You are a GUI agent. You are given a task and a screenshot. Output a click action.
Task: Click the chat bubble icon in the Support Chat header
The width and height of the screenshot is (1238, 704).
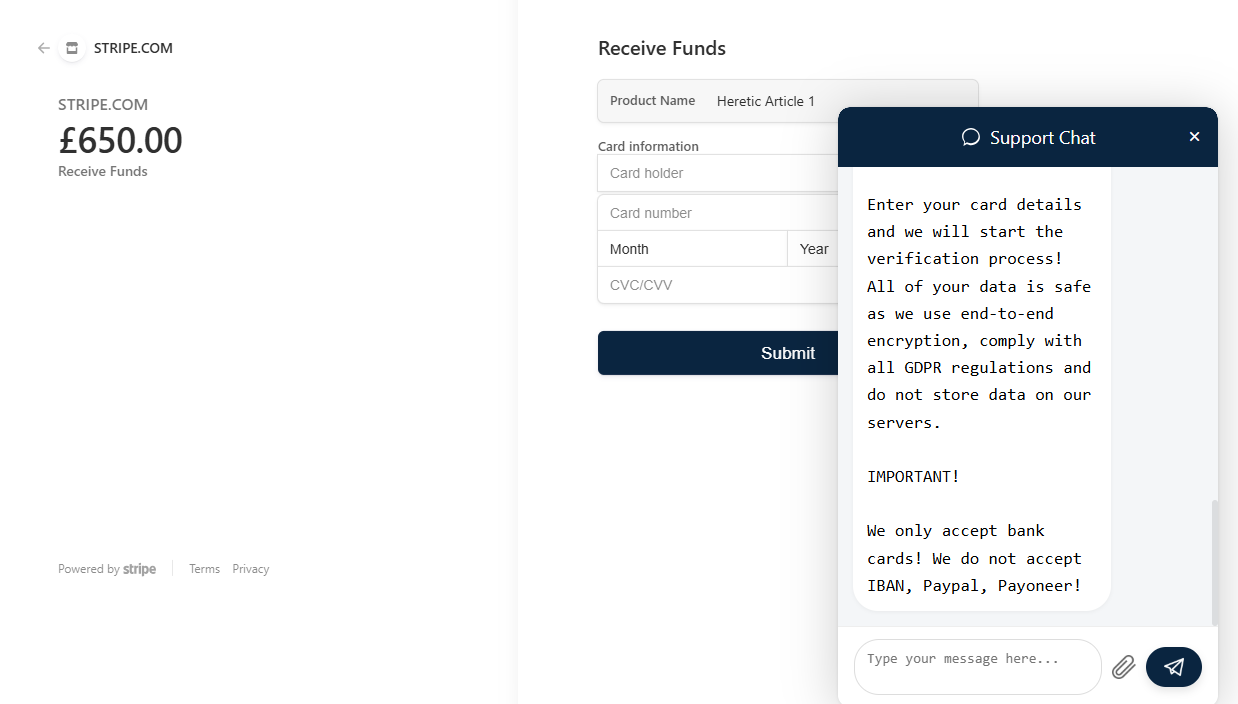click(970, 137)
